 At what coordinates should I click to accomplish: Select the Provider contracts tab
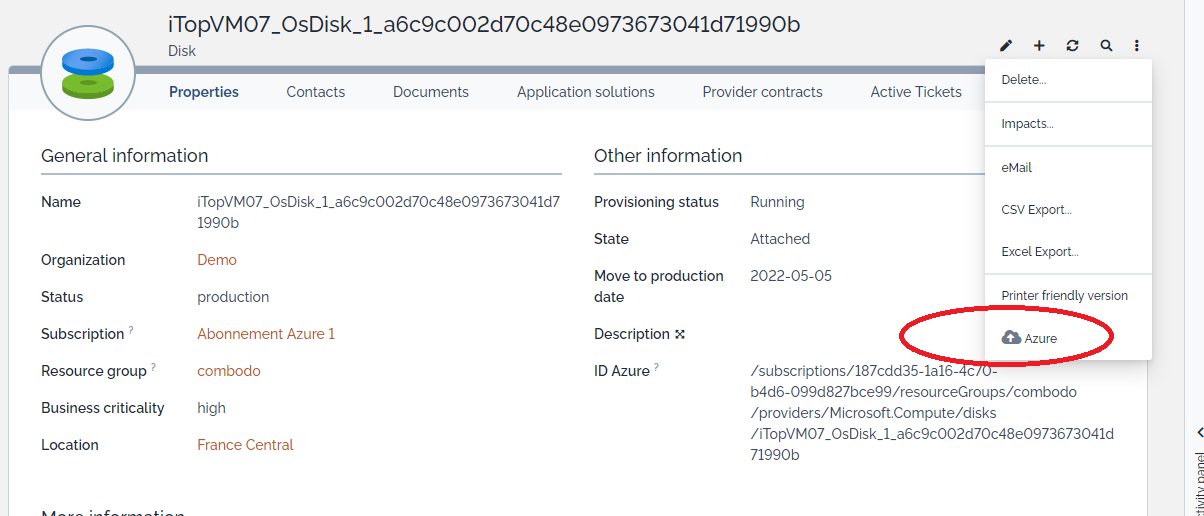(x=762, y=92)
